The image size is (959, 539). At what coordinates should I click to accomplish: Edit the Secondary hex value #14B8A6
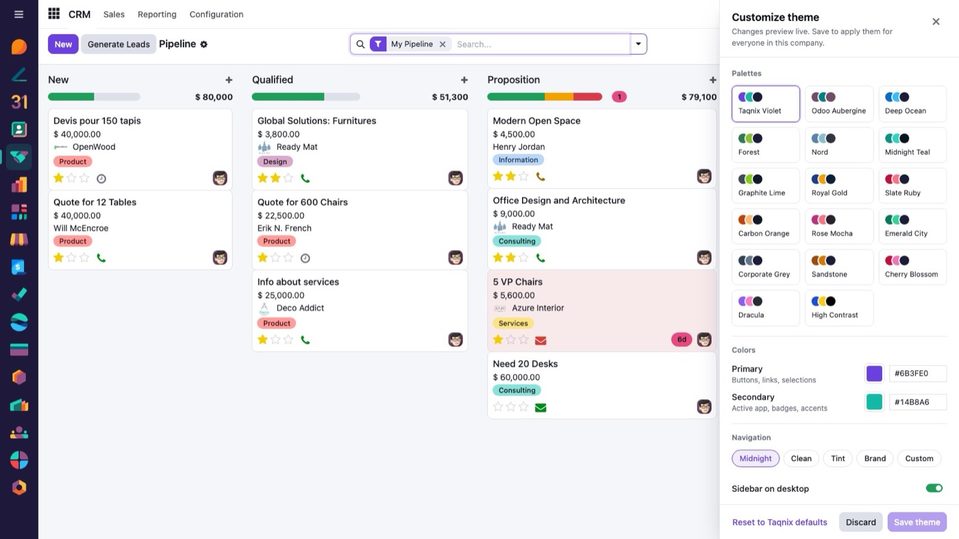click(917, 402)
